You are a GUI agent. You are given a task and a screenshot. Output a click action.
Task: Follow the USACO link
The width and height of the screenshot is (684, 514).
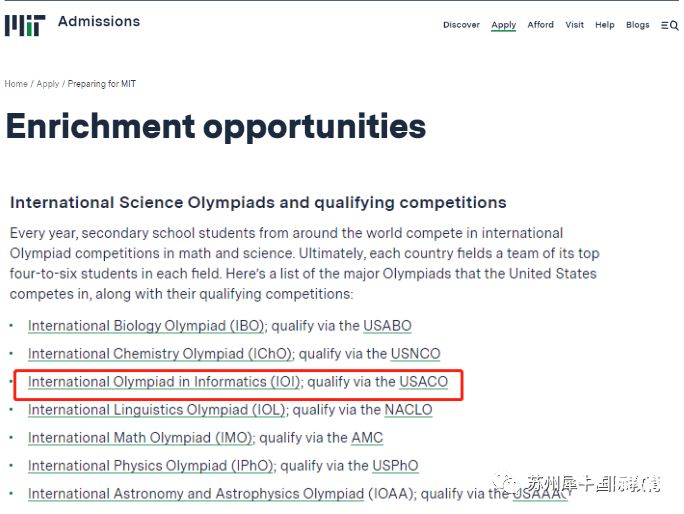point(424,382)
